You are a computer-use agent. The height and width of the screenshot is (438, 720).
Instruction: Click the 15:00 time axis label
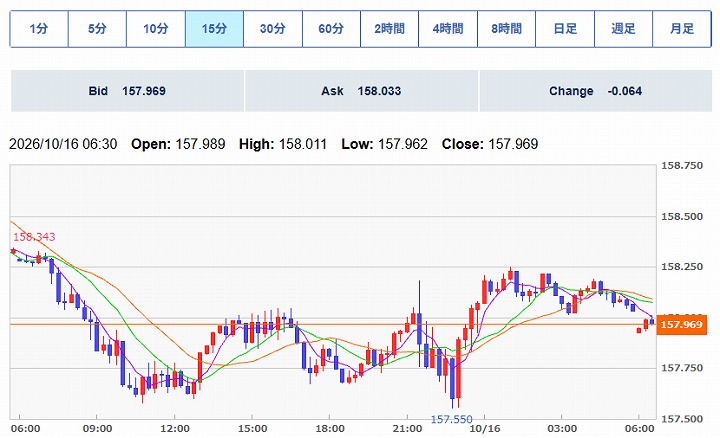(x=253, y=429)
